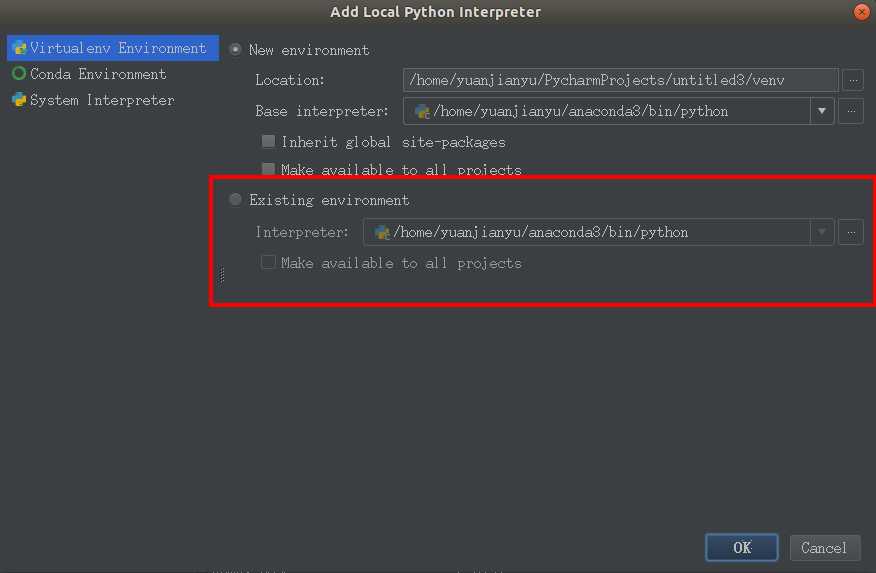Viewport: 876px width, 573px height.
Task: Expand the Existing environment Interpreter dropdown arrow
Action: coord(822,232)
